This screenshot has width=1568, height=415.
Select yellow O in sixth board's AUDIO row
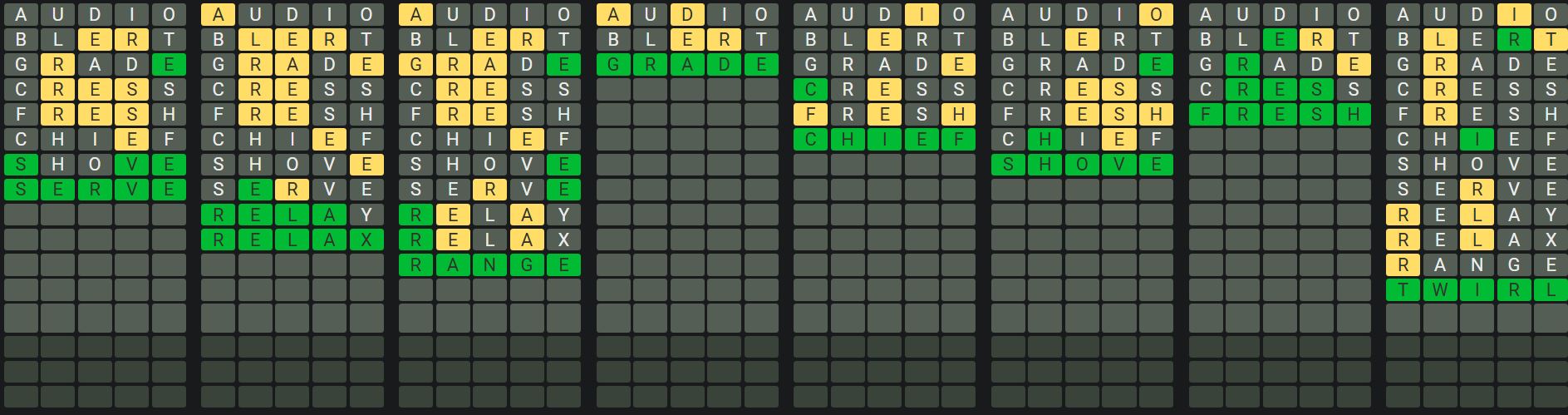[1155, 14]
